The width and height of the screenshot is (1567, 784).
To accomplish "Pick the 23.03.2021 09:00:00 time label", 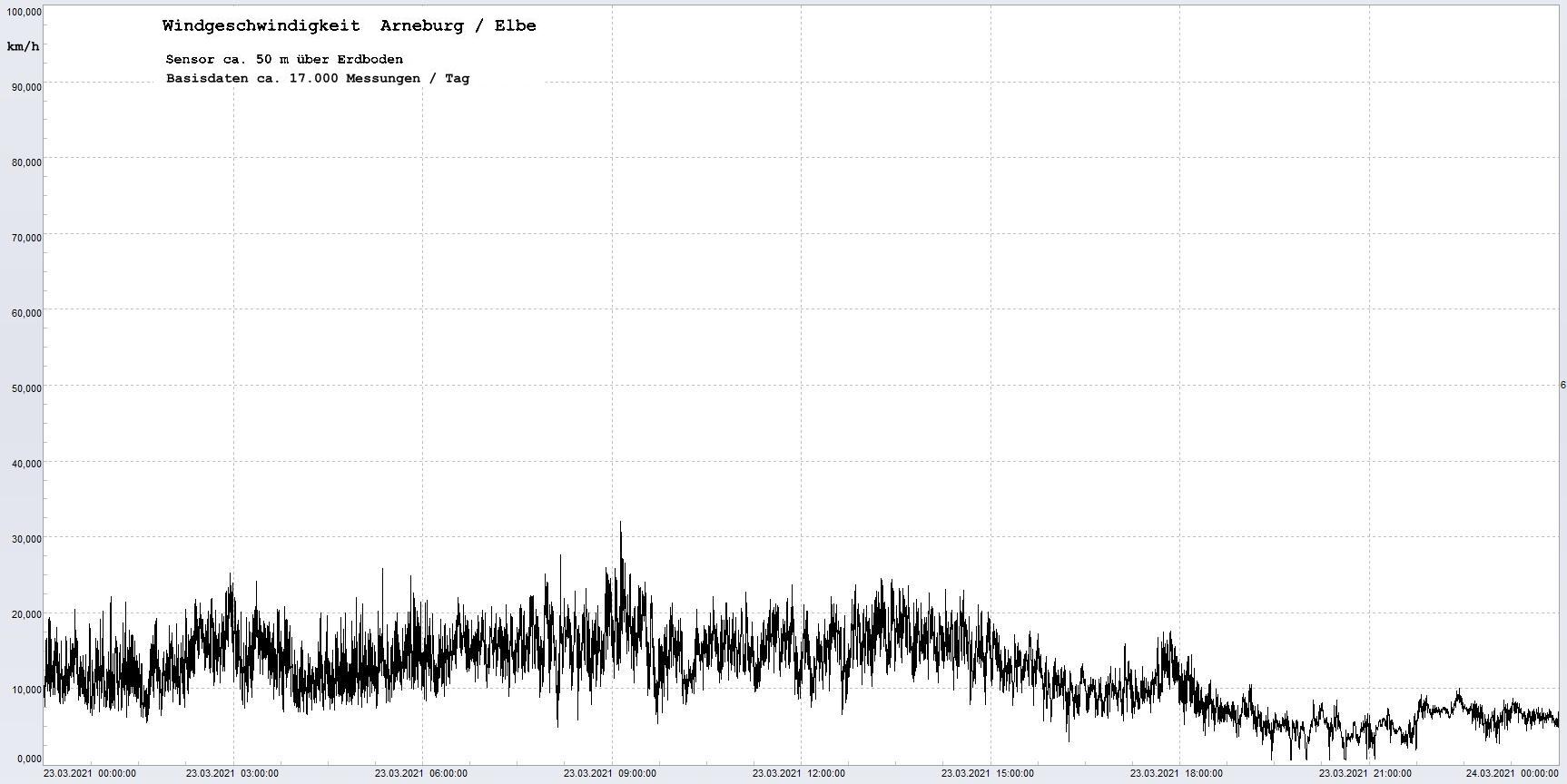I will tap(610, 773).
